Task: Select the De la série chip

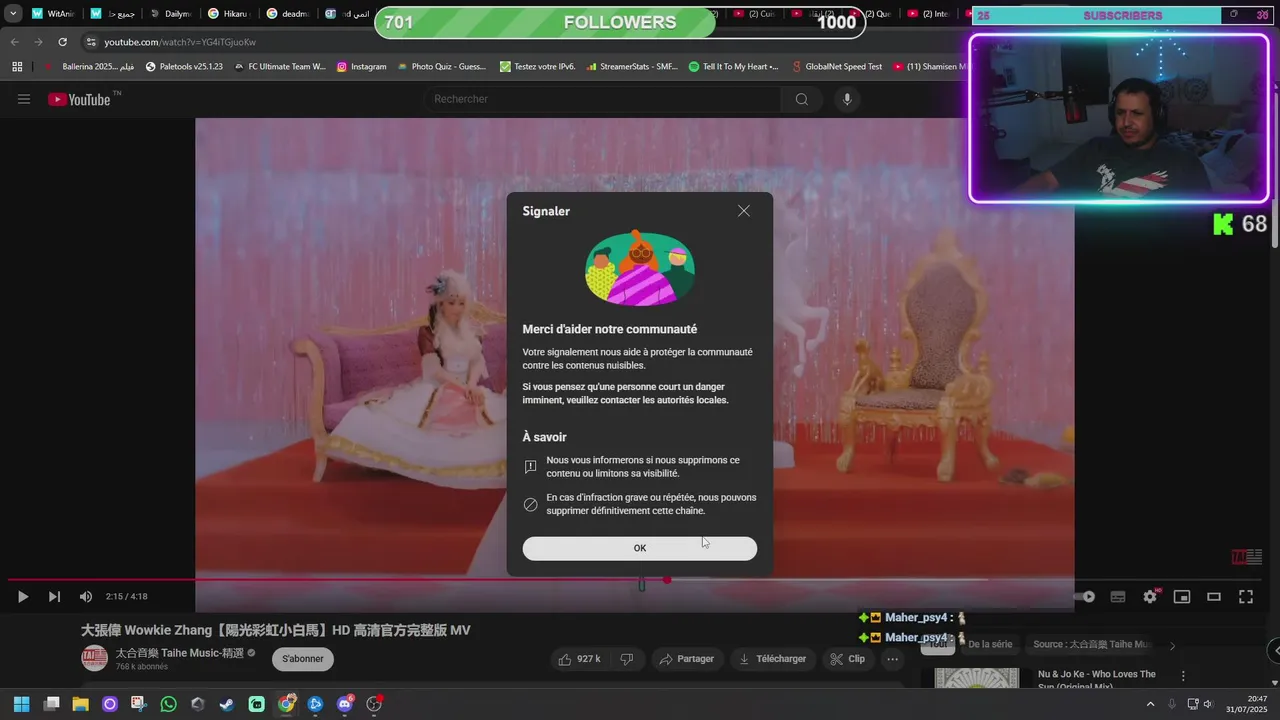Action: tap(990, 645)
